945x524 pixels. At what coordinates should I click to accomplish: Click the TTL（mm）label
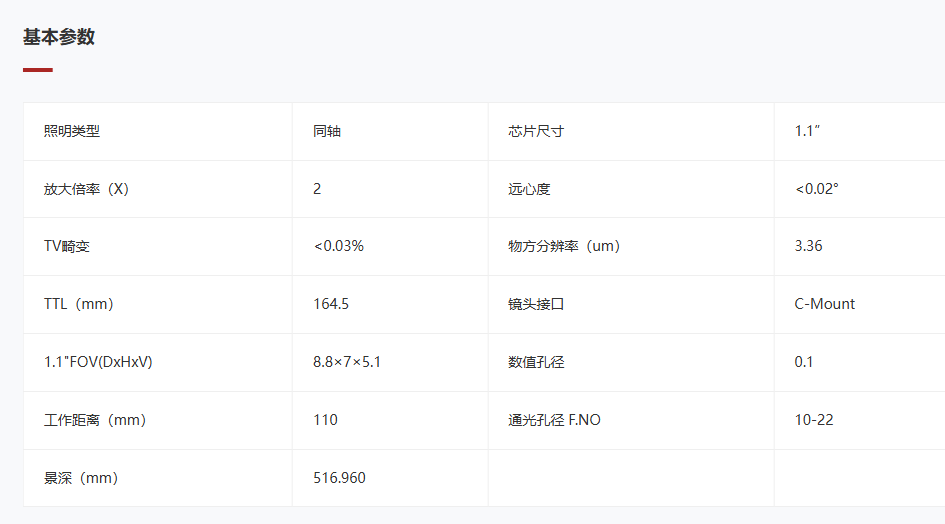click(x=78, y=304)
